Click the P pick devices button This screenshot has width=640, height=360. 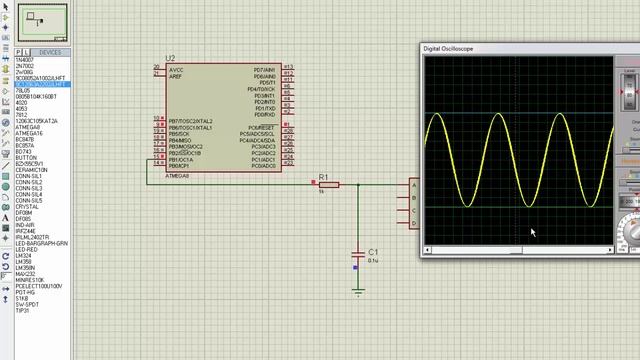(x=18, y=52)
